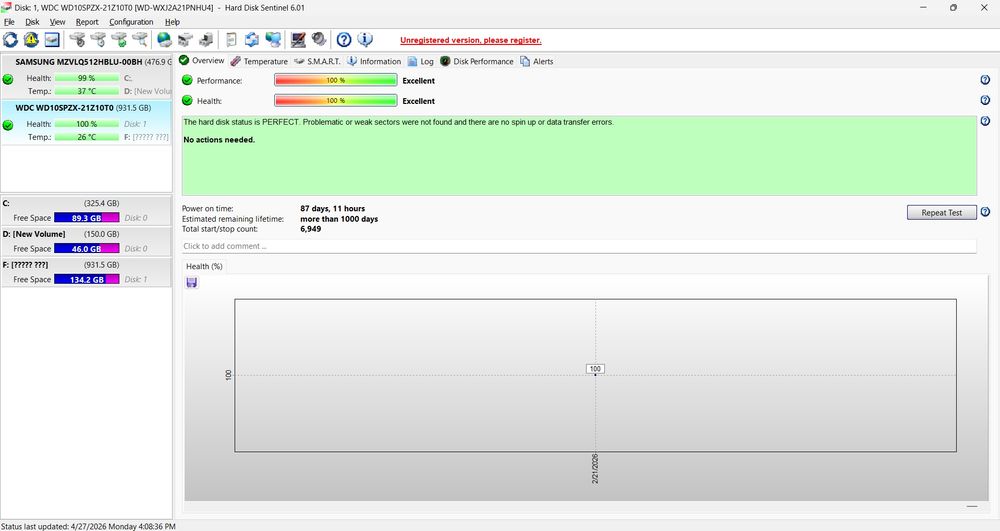Switch to the Disk Performance tab
The width and height of the screenshot is (1000, 531).
coord(476,61)
